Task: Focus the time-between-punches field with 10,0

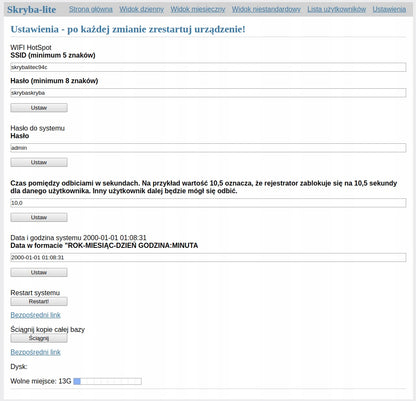Action: 208,203
